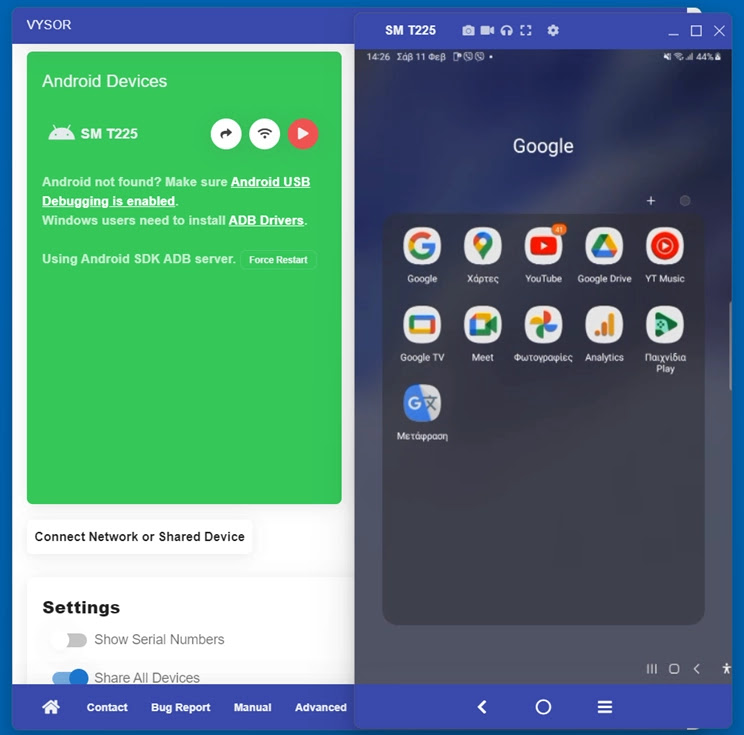Click the tablet status bar clock 14:26
This screenshot has height=735, width=744.
(x=378, y=57)
